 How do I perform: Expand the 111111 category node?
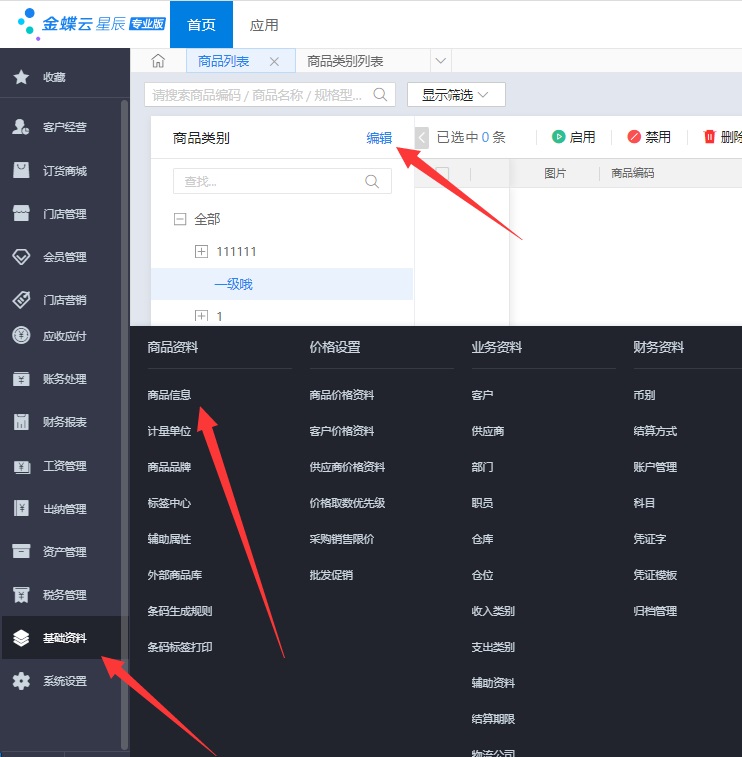[x=201, y=251]
